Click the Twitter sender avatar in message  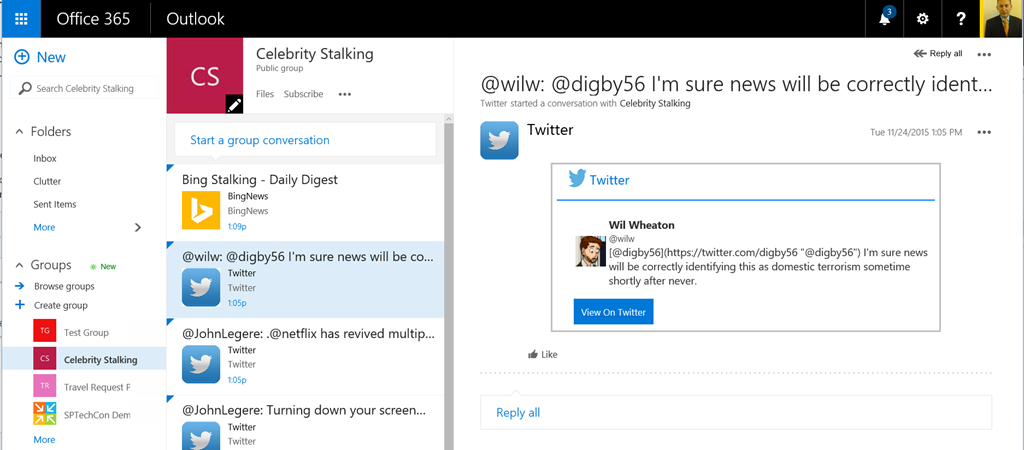[500, 140]
